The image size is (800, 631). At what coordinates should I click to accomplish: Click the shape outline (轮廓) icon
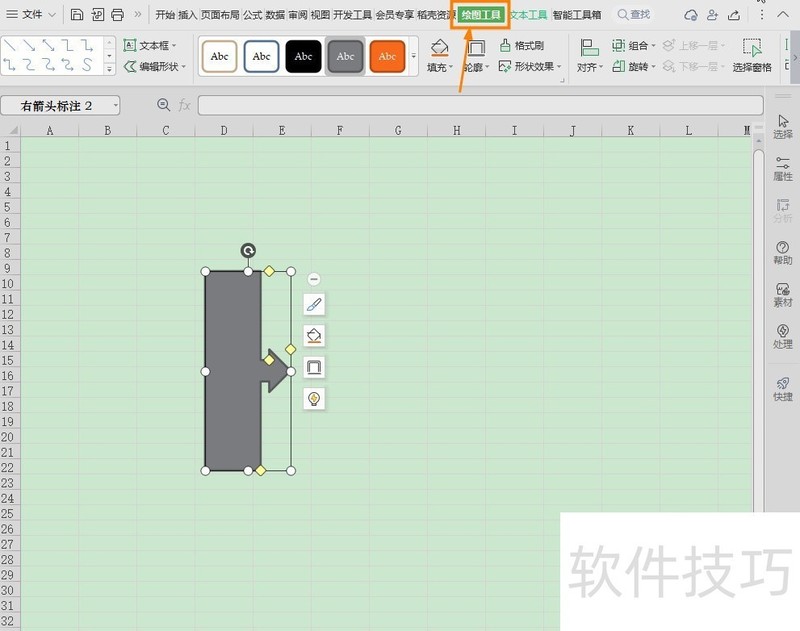[475, 48]
